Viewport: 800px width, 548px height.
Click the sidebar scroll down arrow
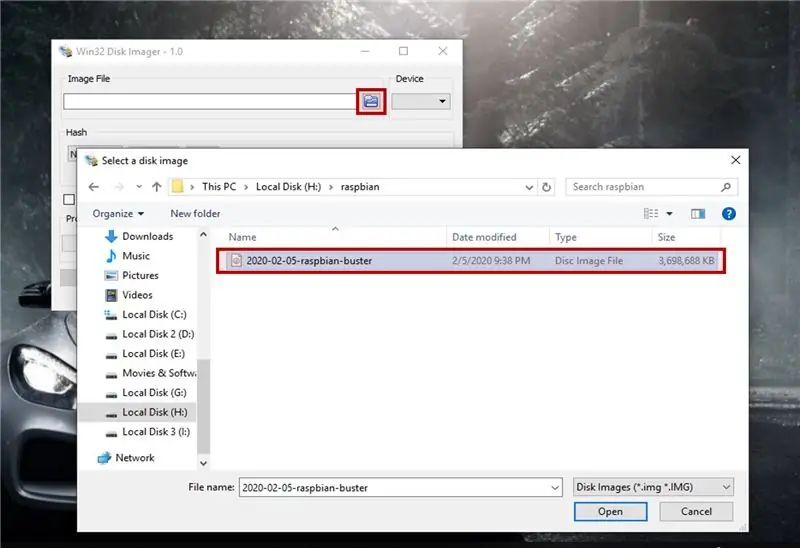click(x=204, y=463)
